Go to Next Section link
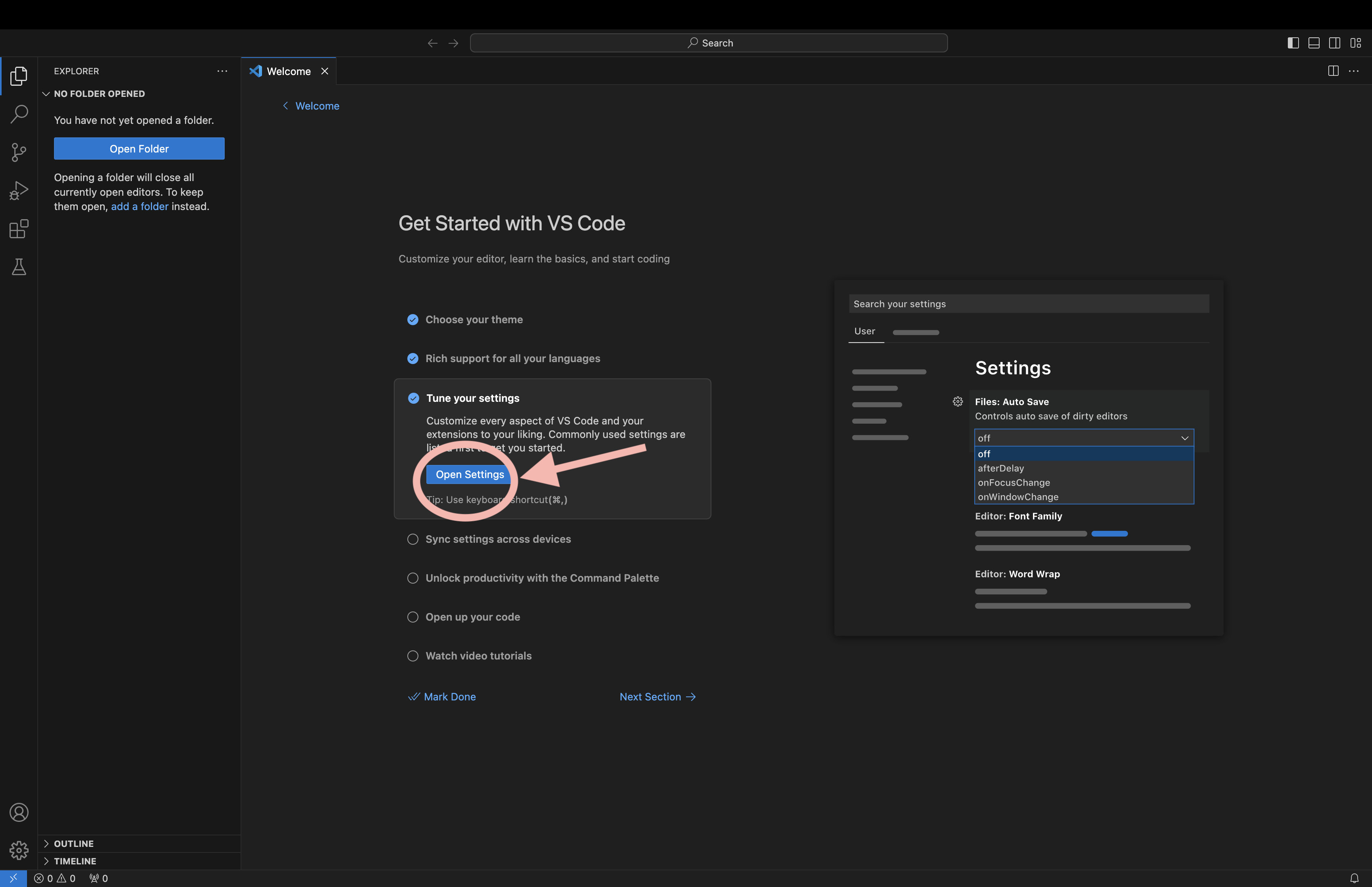The width and height of the screenshot is (1372, 887). pos(658,697)
